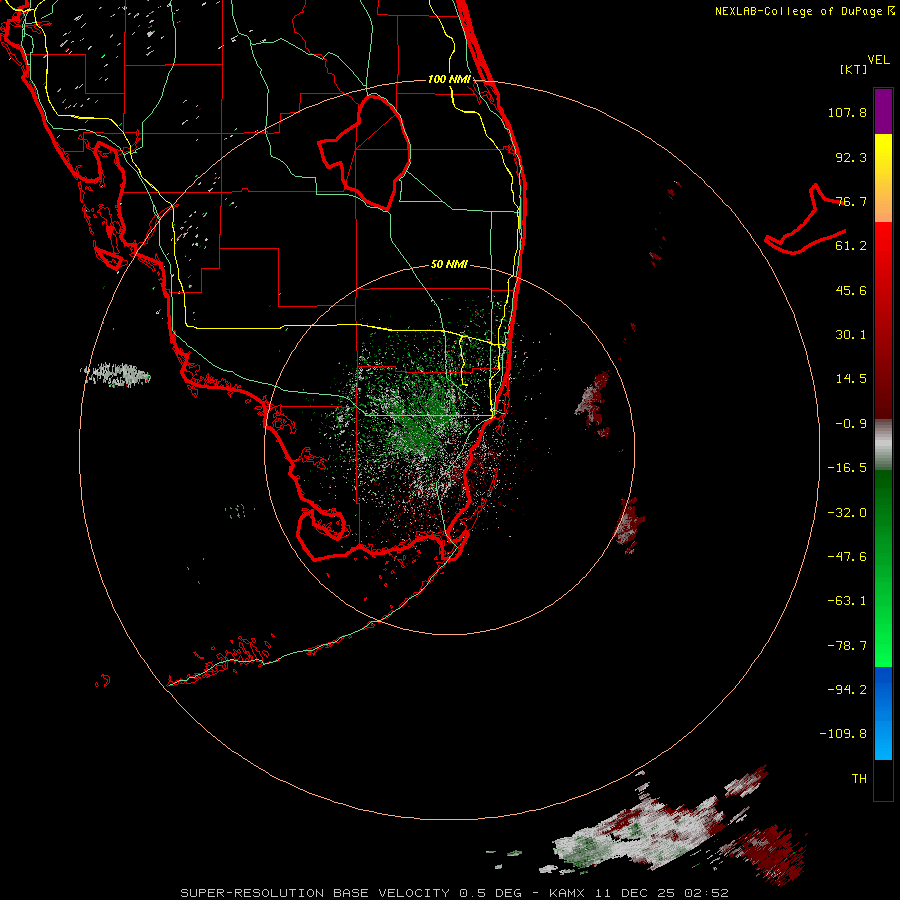The height and width of the screenshot is (900, 900).
Task: Click the 61.2 velocity scale value
Action: pyautogui.click(x=851, y=246)
